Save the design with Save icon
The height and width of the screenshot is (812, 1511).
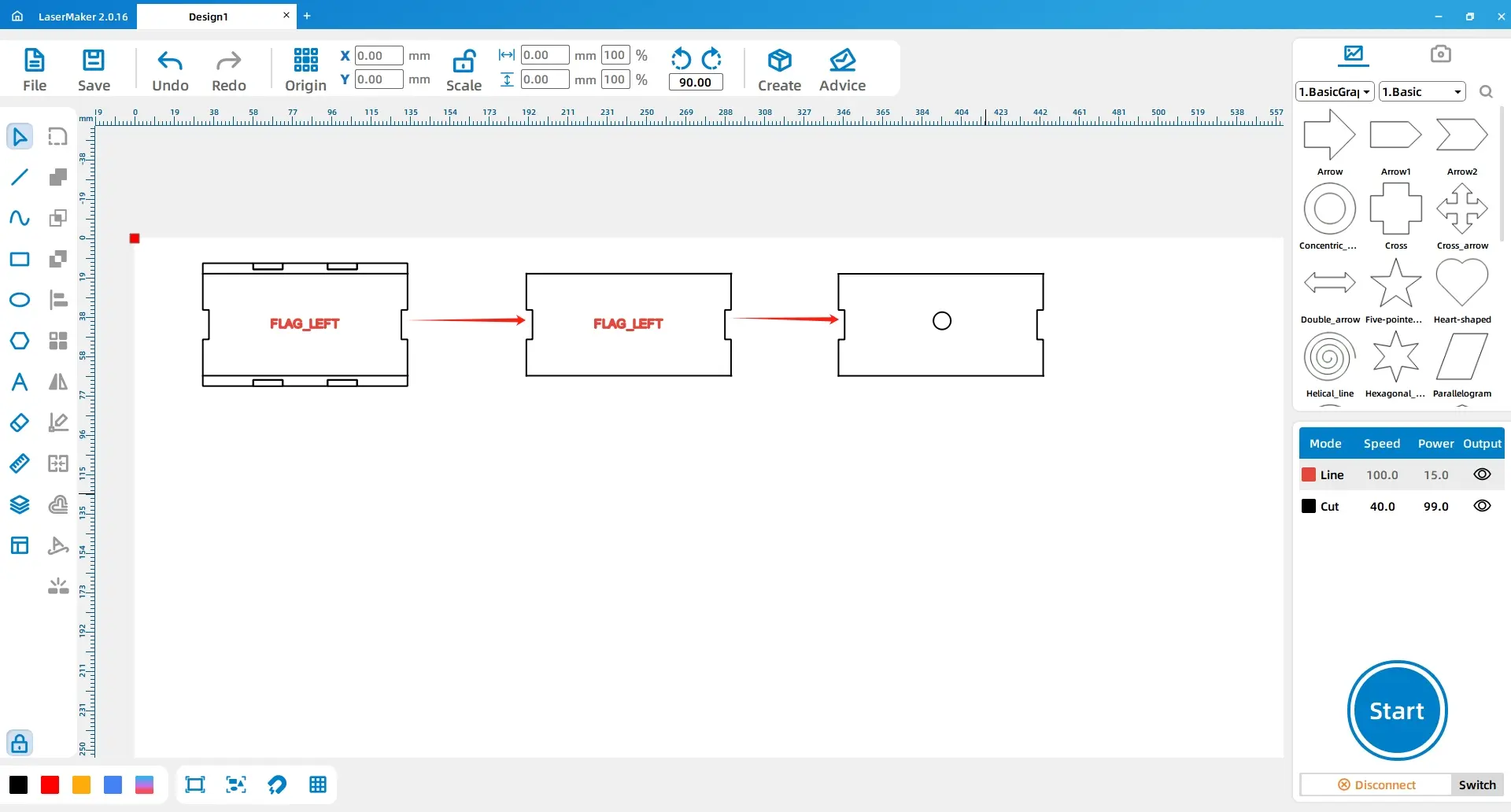94,61
